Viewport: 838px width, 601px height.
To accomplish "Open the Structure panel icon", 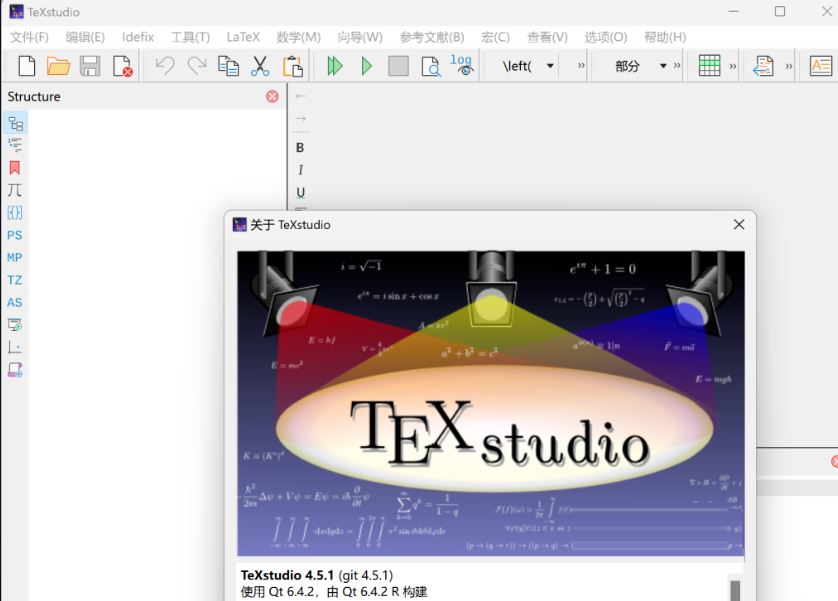I will (x=14, y=123).
